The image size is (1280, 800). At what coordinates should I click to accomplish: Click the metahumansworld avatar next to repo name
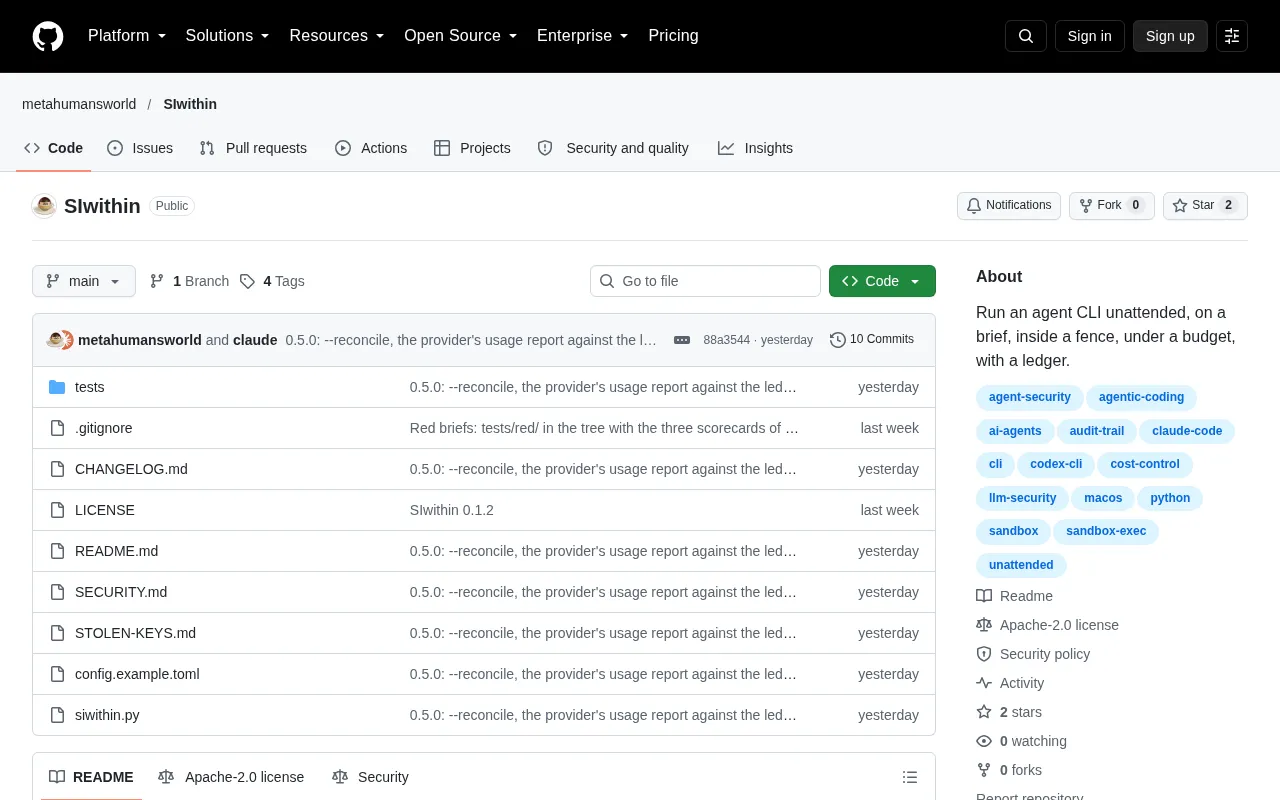pos(44,206)
